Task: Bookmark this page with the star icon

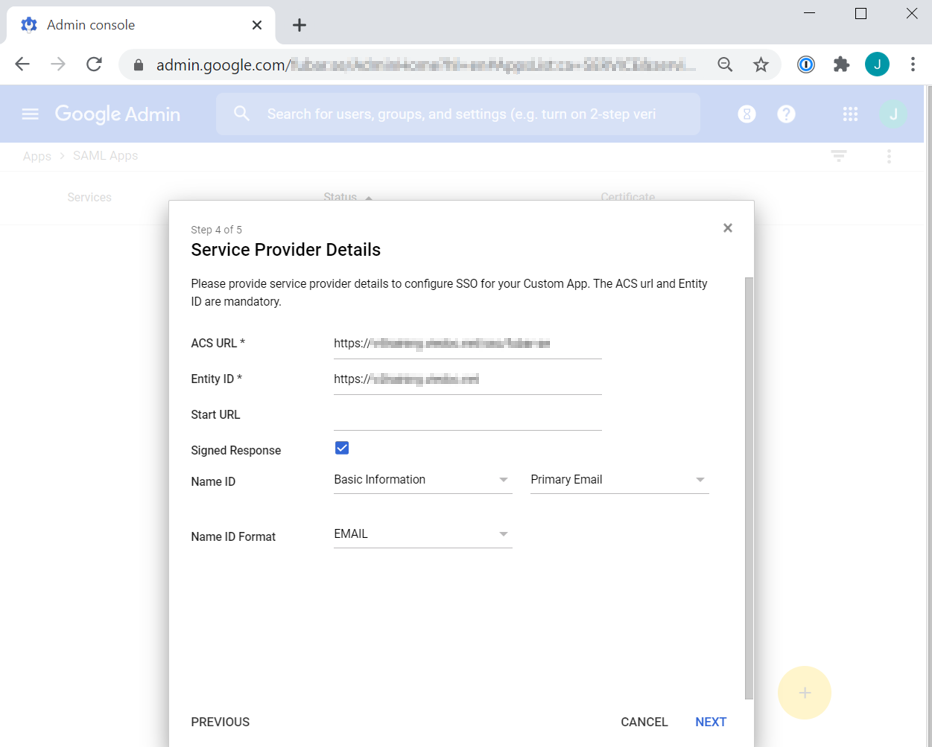Action: 761,64
